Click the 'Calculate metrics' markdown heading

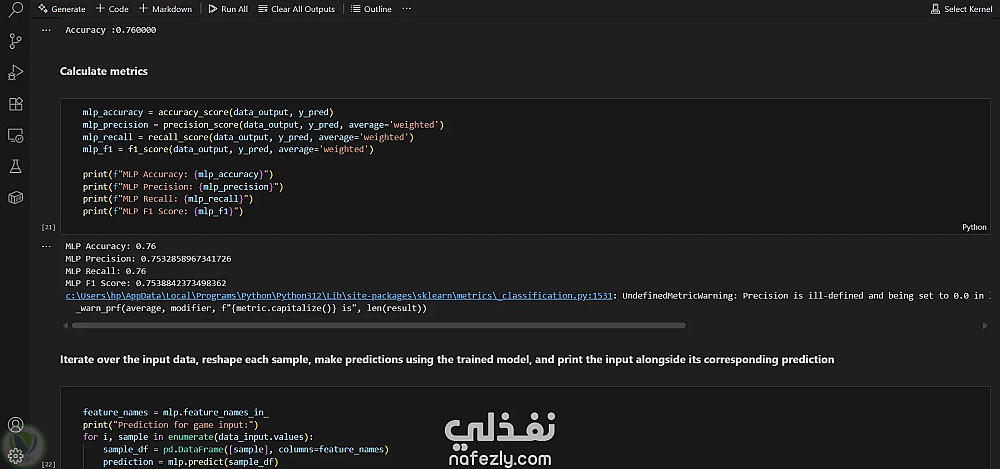(x=104, y=71)
